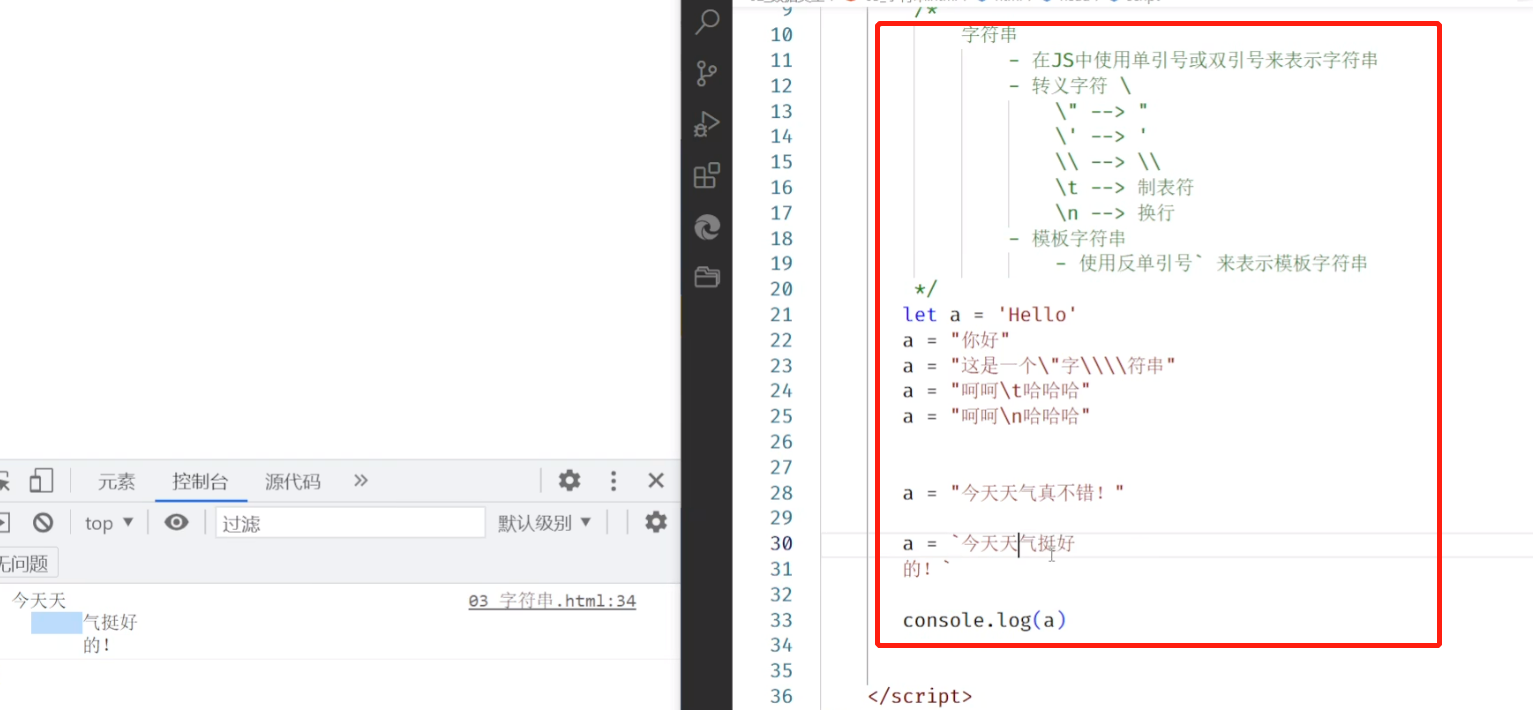Open the Edge browser tools icon
Viewport: 1533px width, 710px height.
[707, 228]
